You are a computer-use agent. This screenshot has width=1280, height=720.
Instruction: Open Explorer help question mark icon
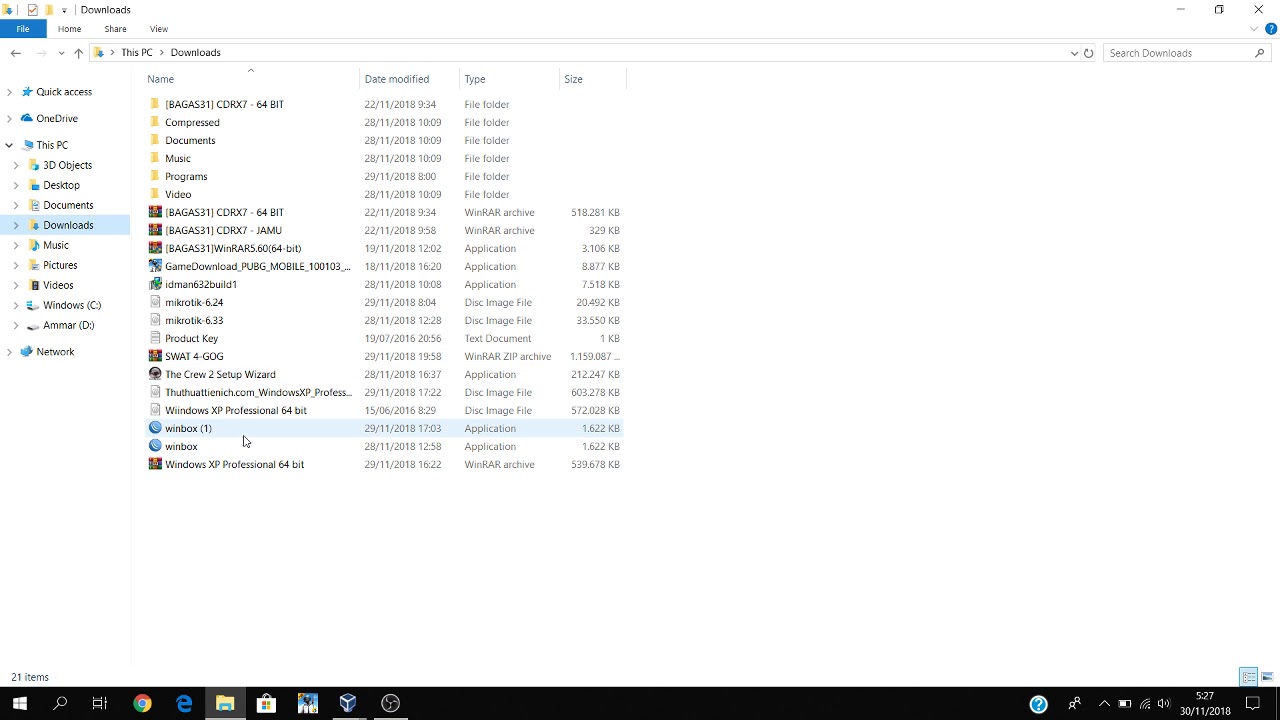[1271, 29]
